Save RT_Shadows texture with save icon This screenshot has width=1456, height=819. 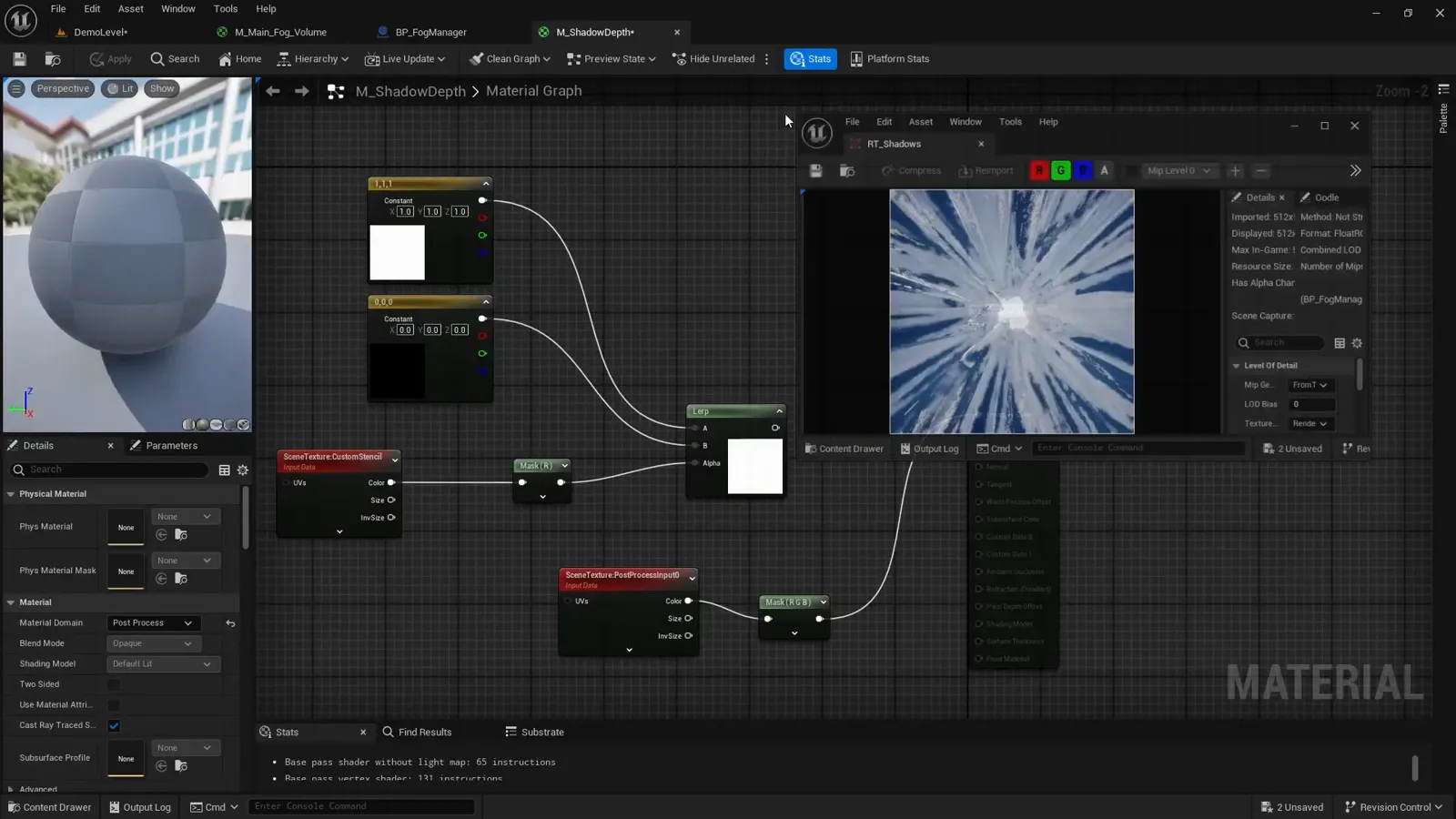815,171
